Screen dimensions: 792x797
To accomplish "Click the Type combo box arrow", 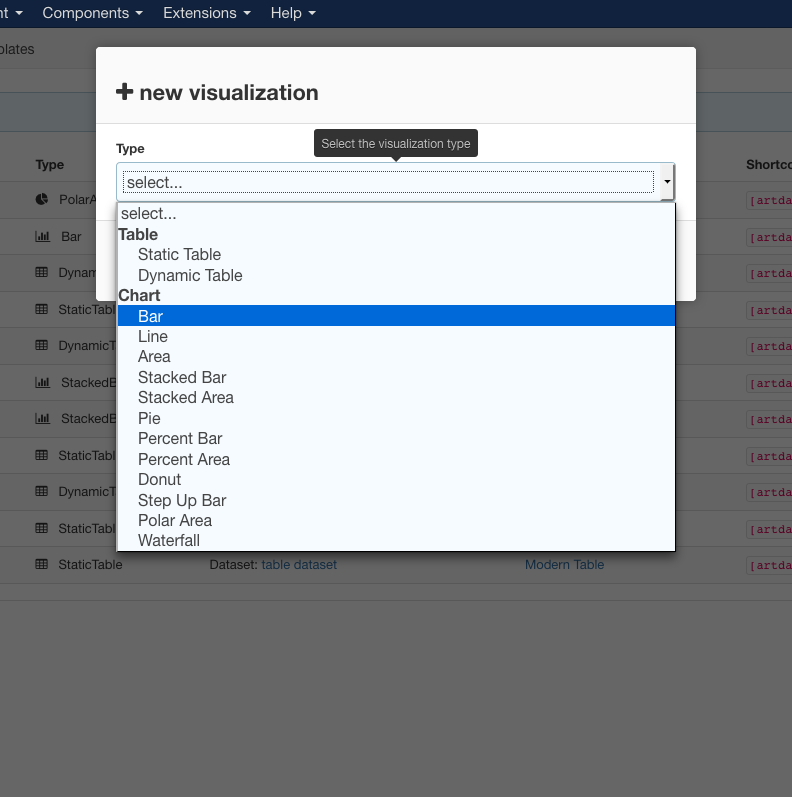I will tap(667, 182).
